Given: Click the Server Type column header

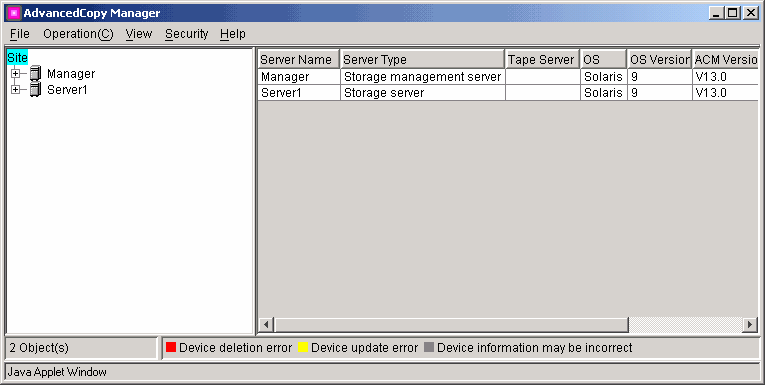Looking at the screenshot, I should tap(423, 60).
